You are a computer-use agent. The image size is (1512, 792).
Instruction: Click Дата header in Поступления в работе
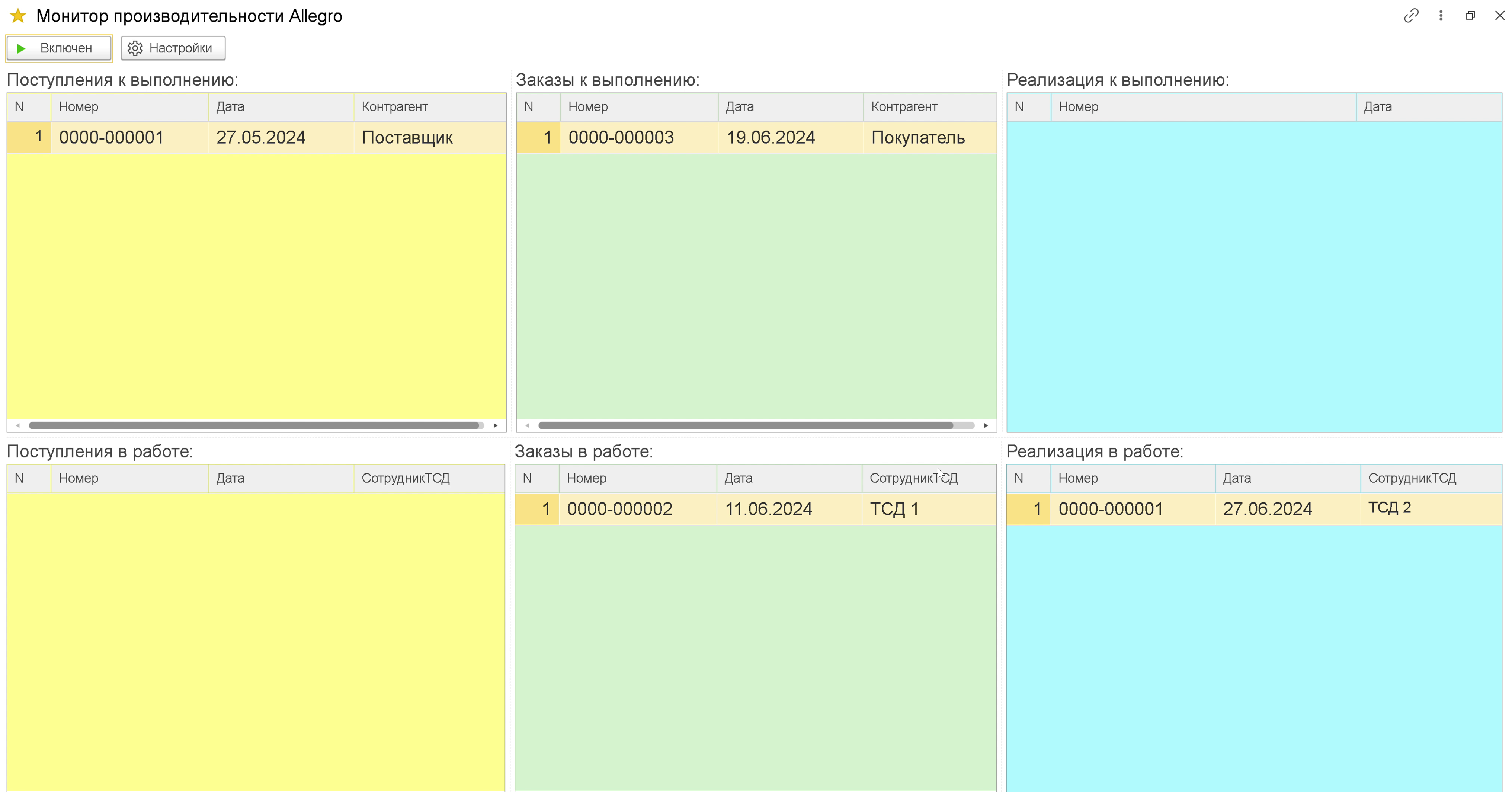point(281,478)
